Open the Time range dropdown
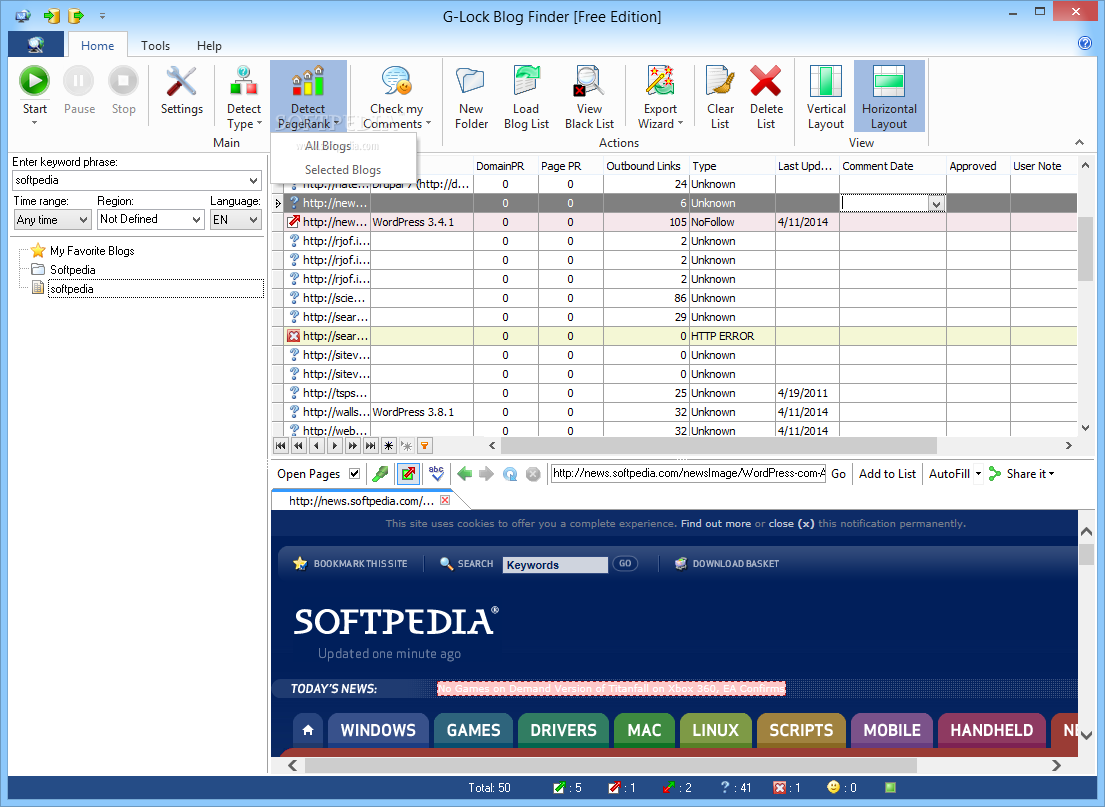Viewport: 1105px width, 807px height. click(83, 220)
